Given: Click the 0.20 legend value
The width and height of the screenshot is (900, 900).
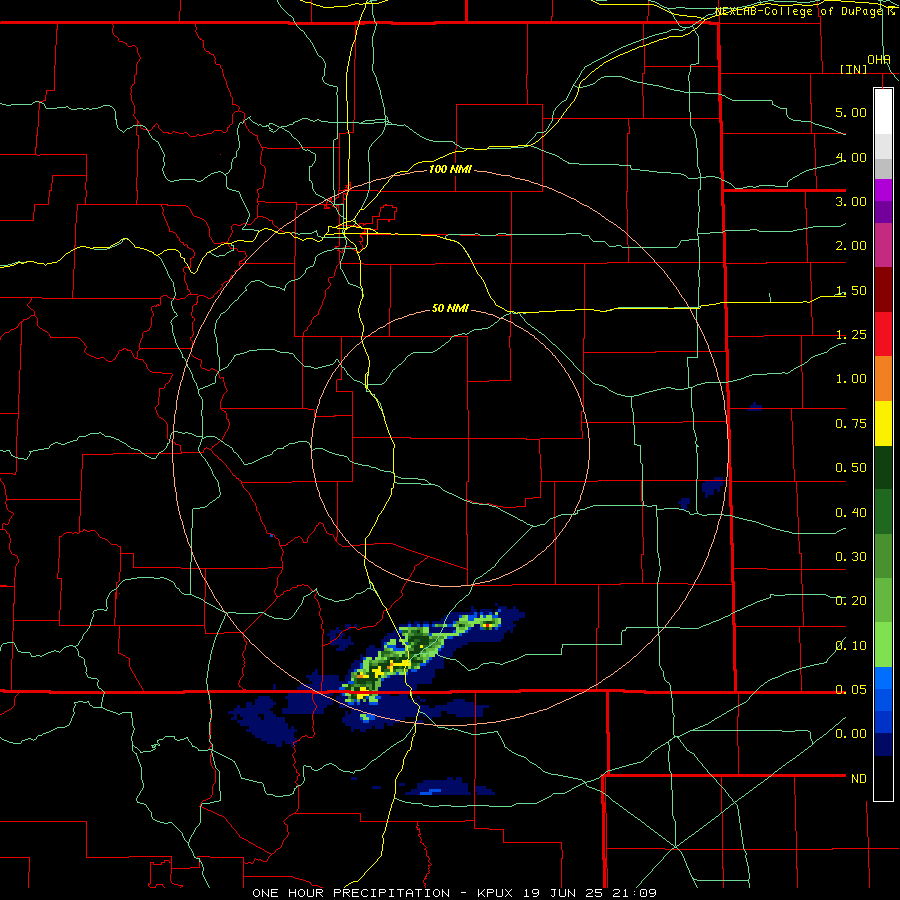Looking at the screenshot, I should [x=851, y=601].
